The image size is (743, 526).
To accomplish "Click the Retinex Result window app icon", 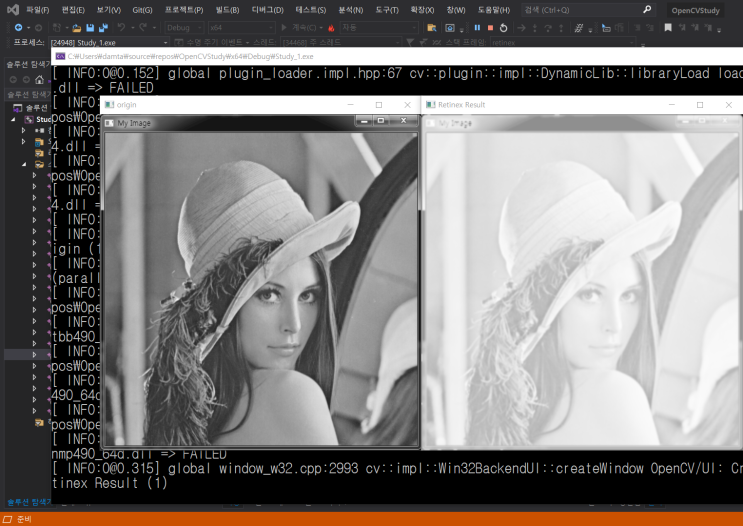I will pos(431,105).
